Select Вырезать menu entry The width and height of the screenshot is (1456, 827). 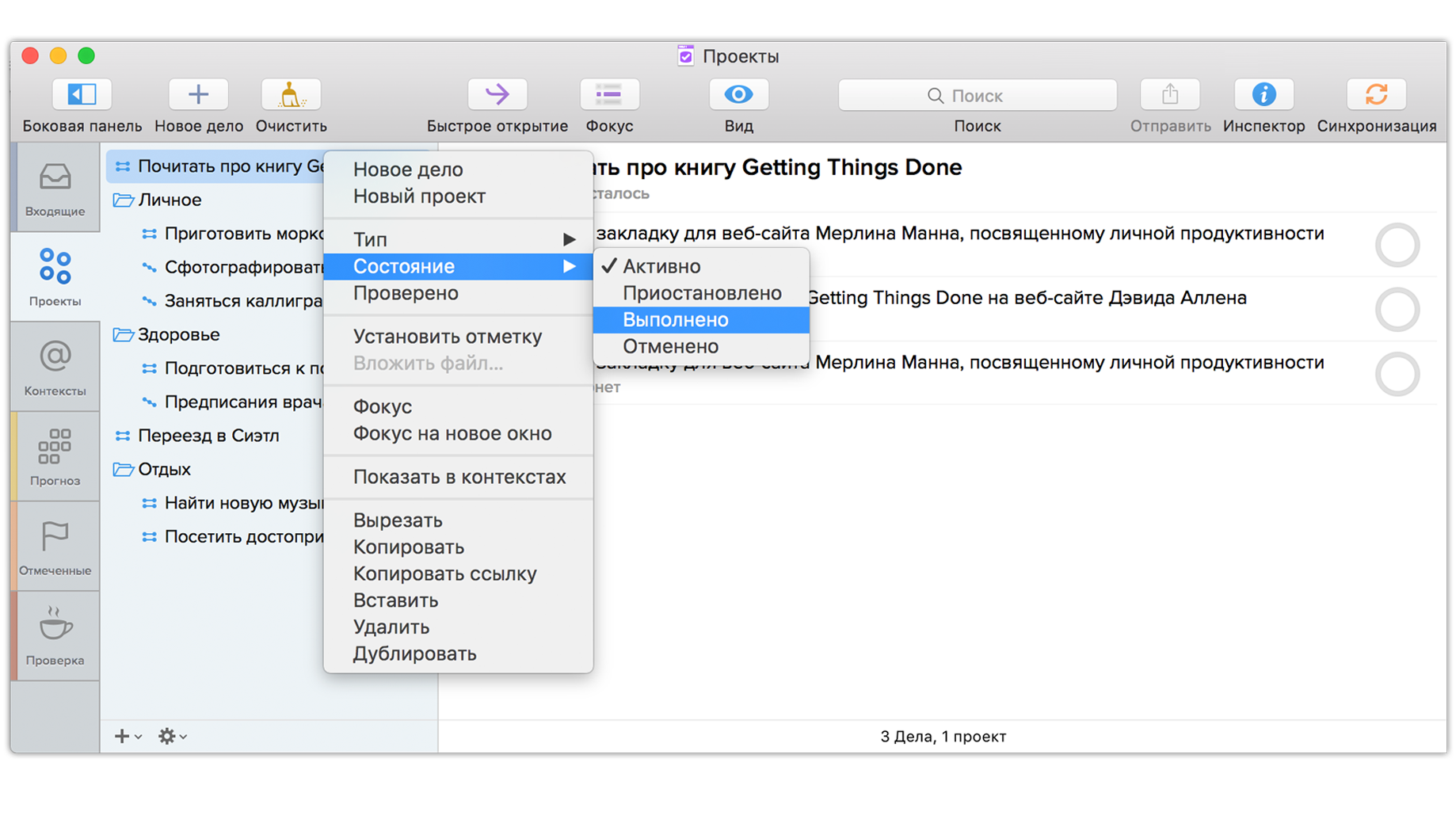point(458,520)
